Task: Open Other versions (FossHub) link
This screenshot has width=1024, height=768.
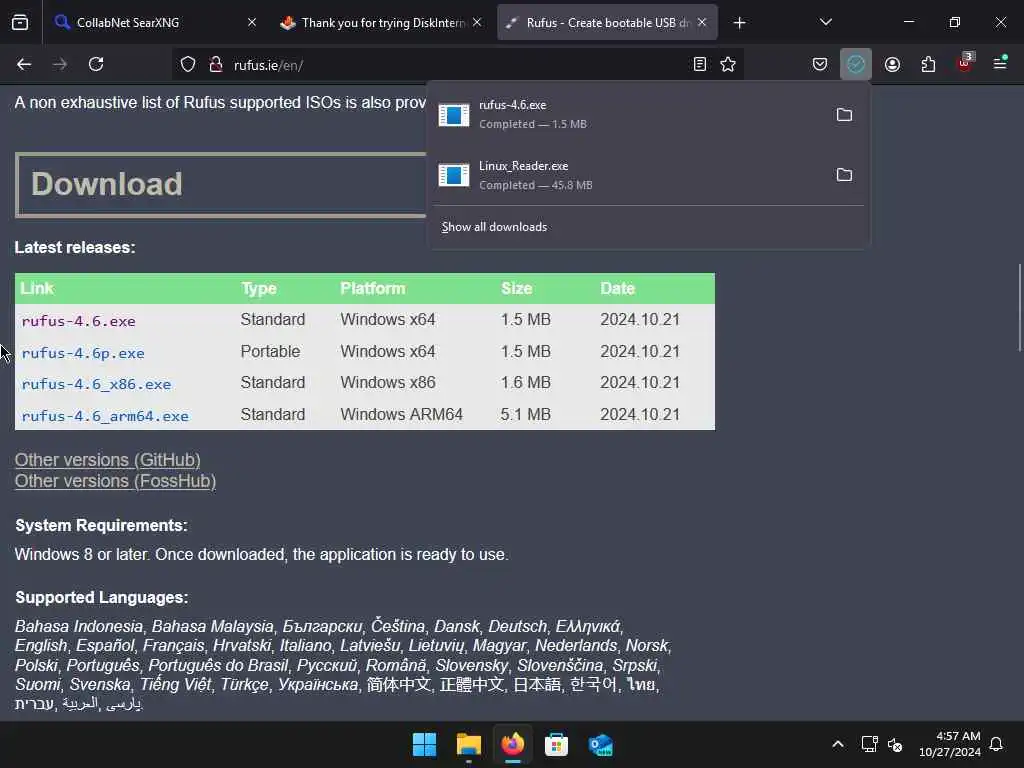Action: 116,481
